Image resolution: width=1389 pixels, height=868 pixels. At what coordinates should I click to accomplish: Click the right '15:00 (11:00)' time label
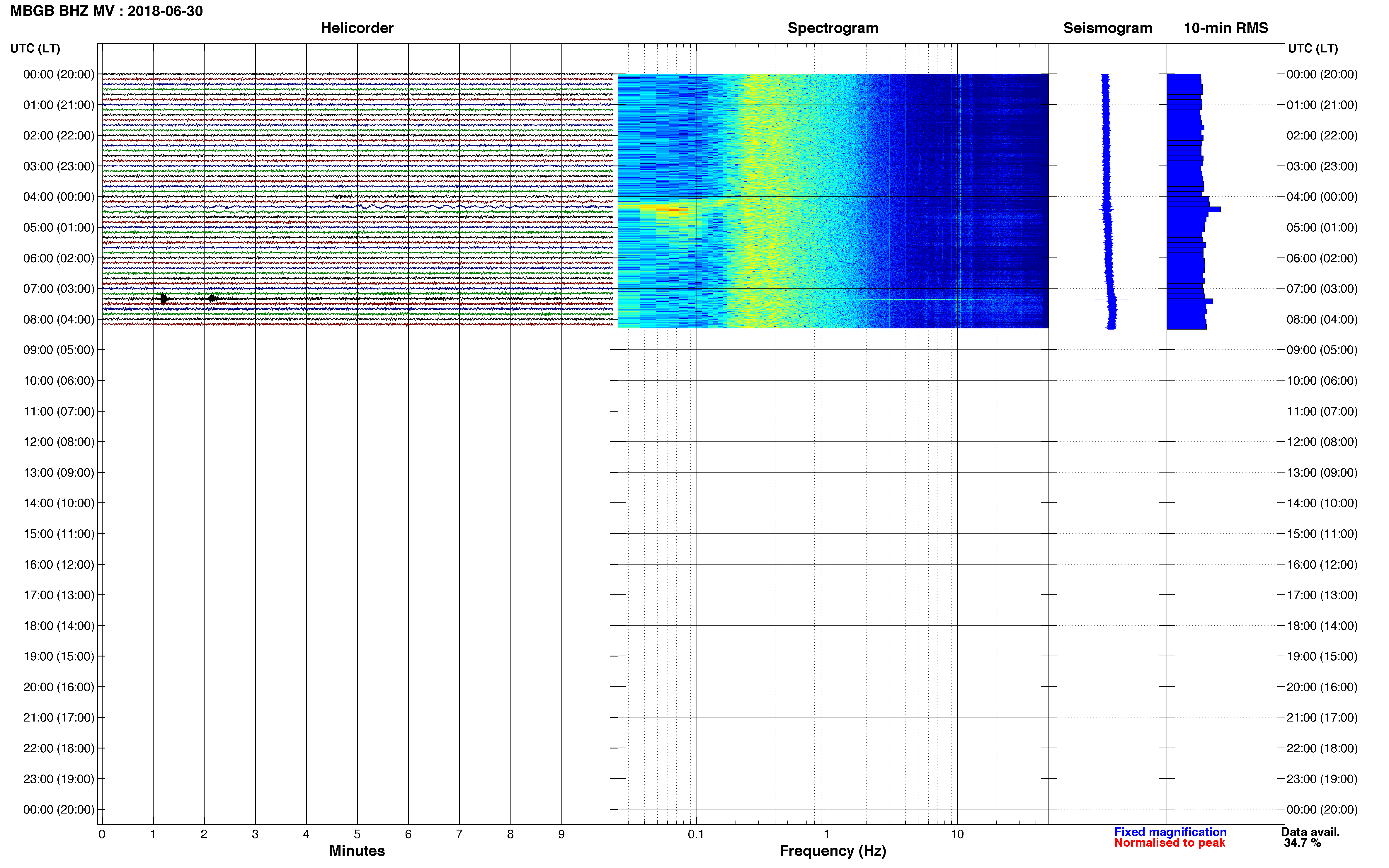1322,534
